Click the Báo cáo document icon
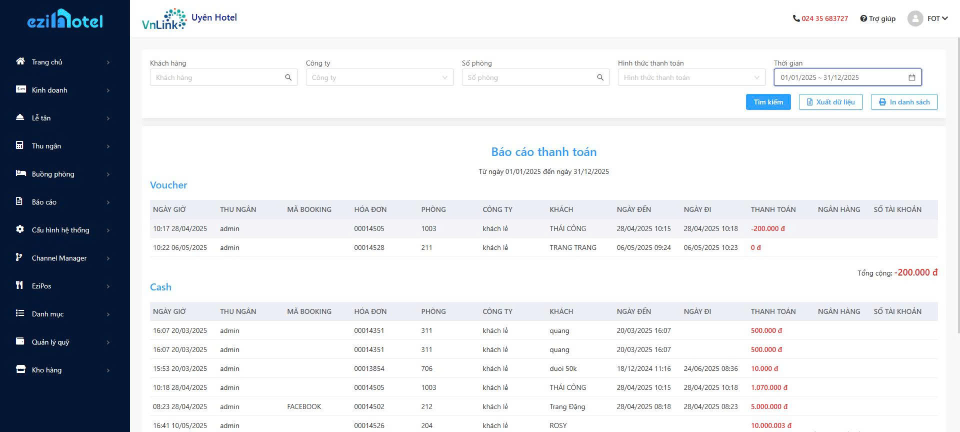 coord(20,201)
